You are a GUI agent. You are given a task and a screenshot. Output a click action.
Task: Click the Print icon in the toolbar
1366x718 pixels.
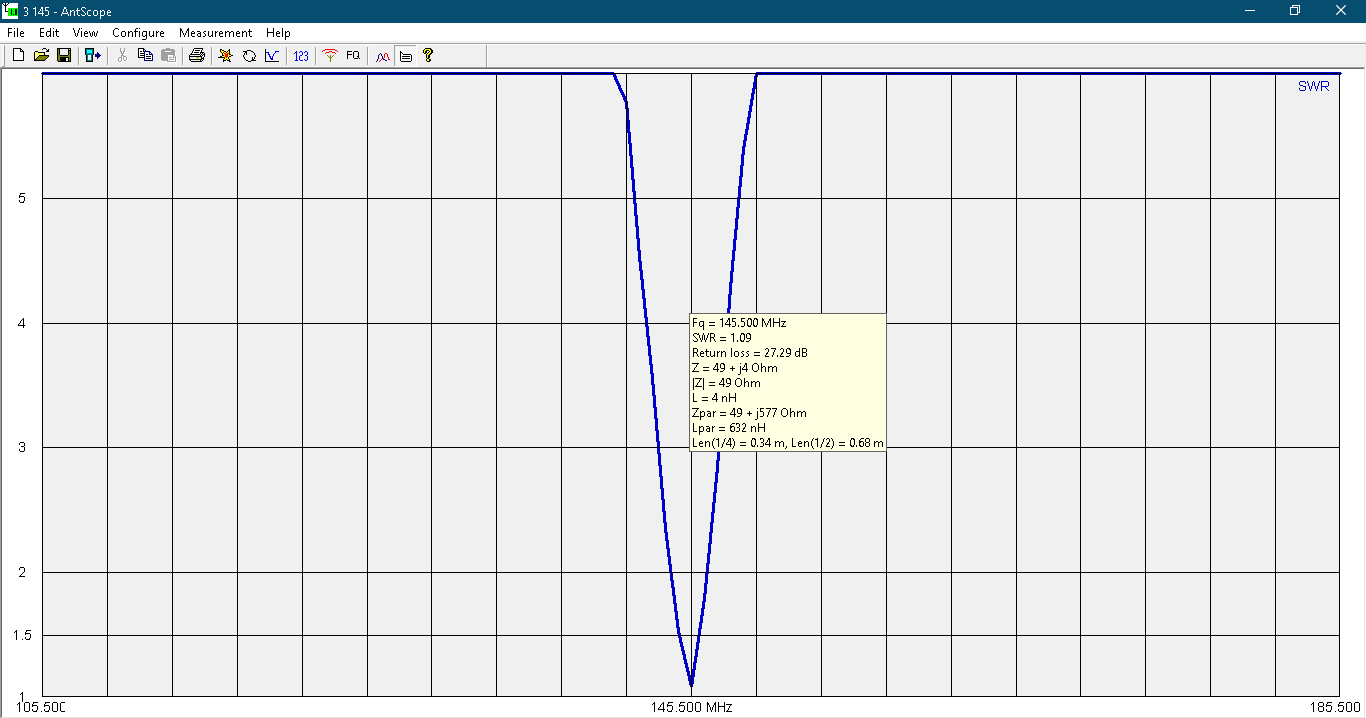click(197, 56)
